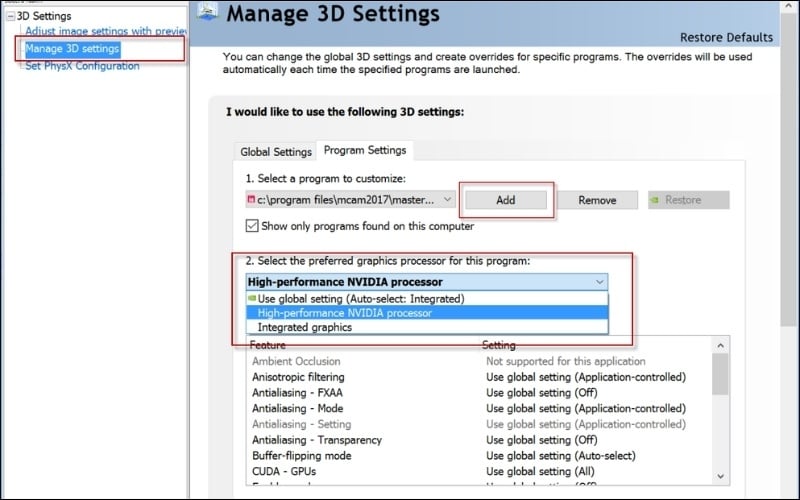The image size is (800, 500).
Task: Click the Restore button with NVIDIA icon
Action: [x=689, y=200]
